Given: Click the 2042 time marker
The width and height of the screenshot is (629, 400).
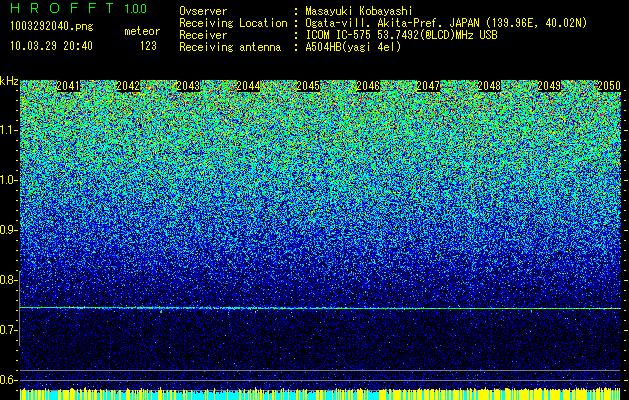Looking at the screenshot, I should click(128, 85).
